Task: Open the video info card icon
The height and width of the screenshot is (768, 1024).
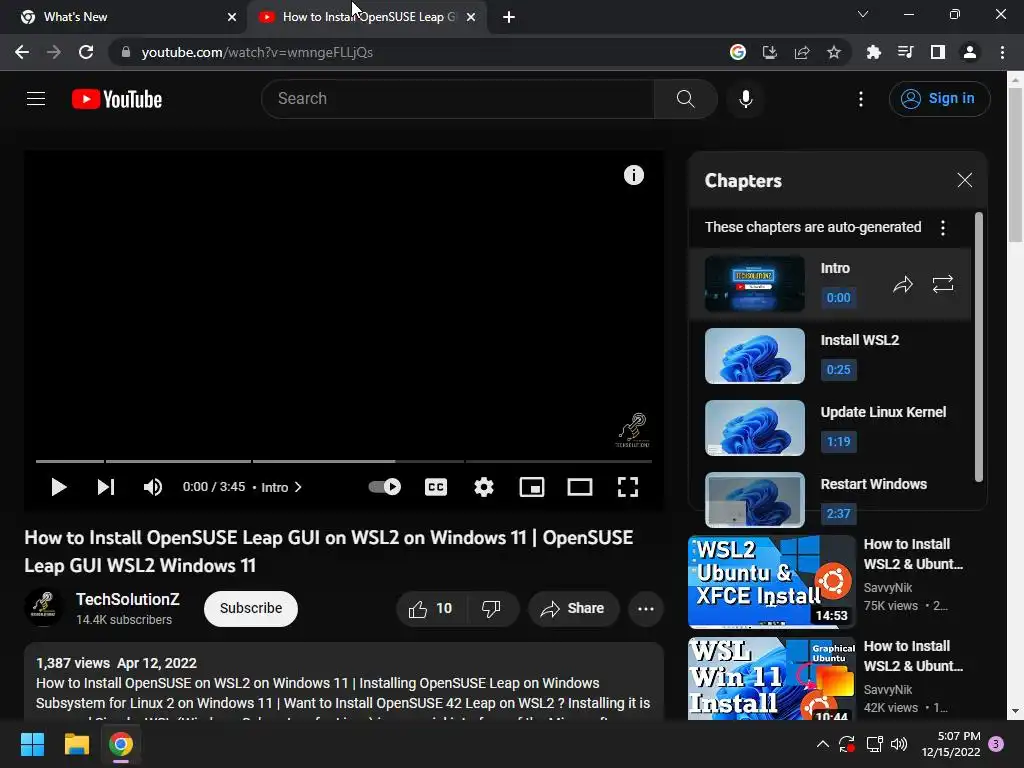Action: [x=633, y=175]
